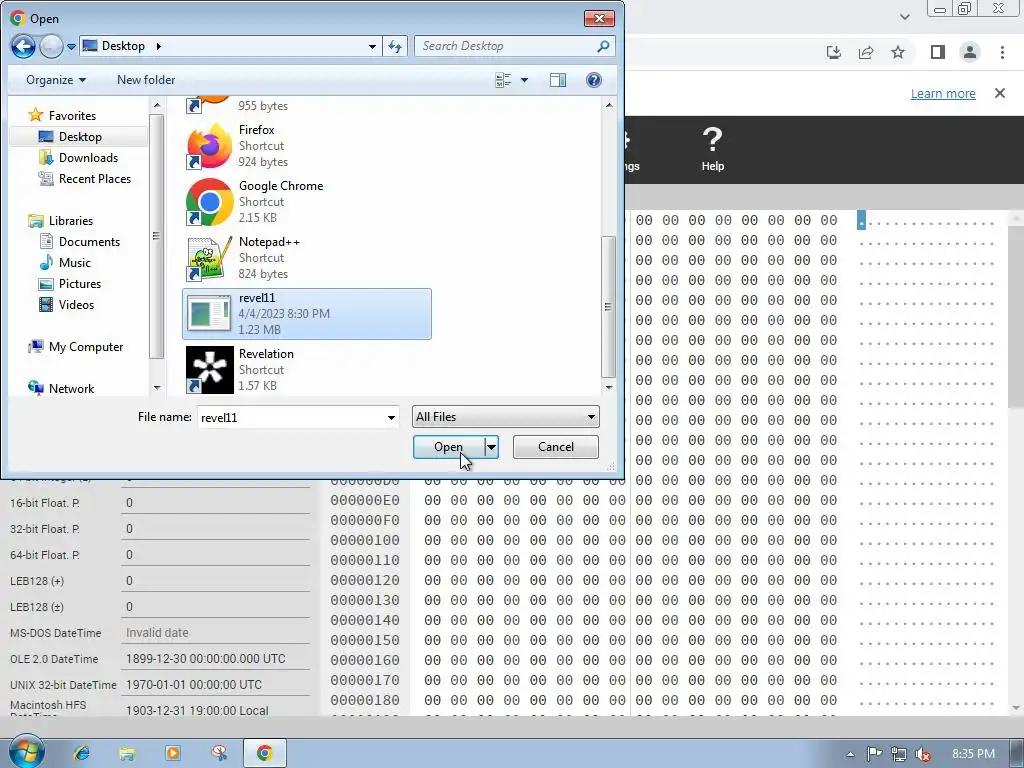Click the Chrome tab search chevron
The height and width of the screenshot is (768, 1024).
click(x=904, y=16)
